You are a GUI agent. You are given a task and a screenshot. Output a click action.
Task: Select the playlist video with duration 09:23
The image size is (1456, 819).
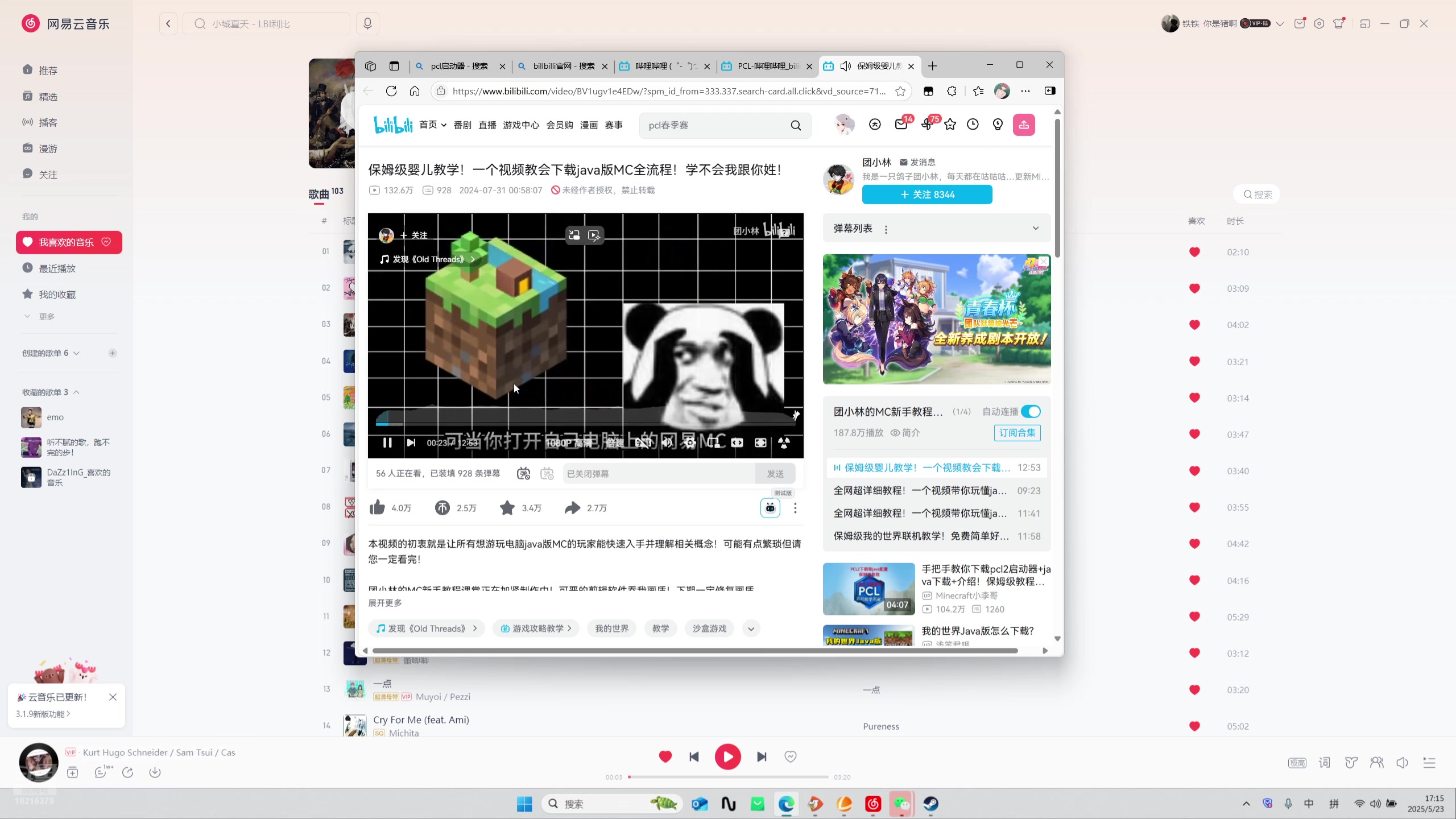point(937,490)
